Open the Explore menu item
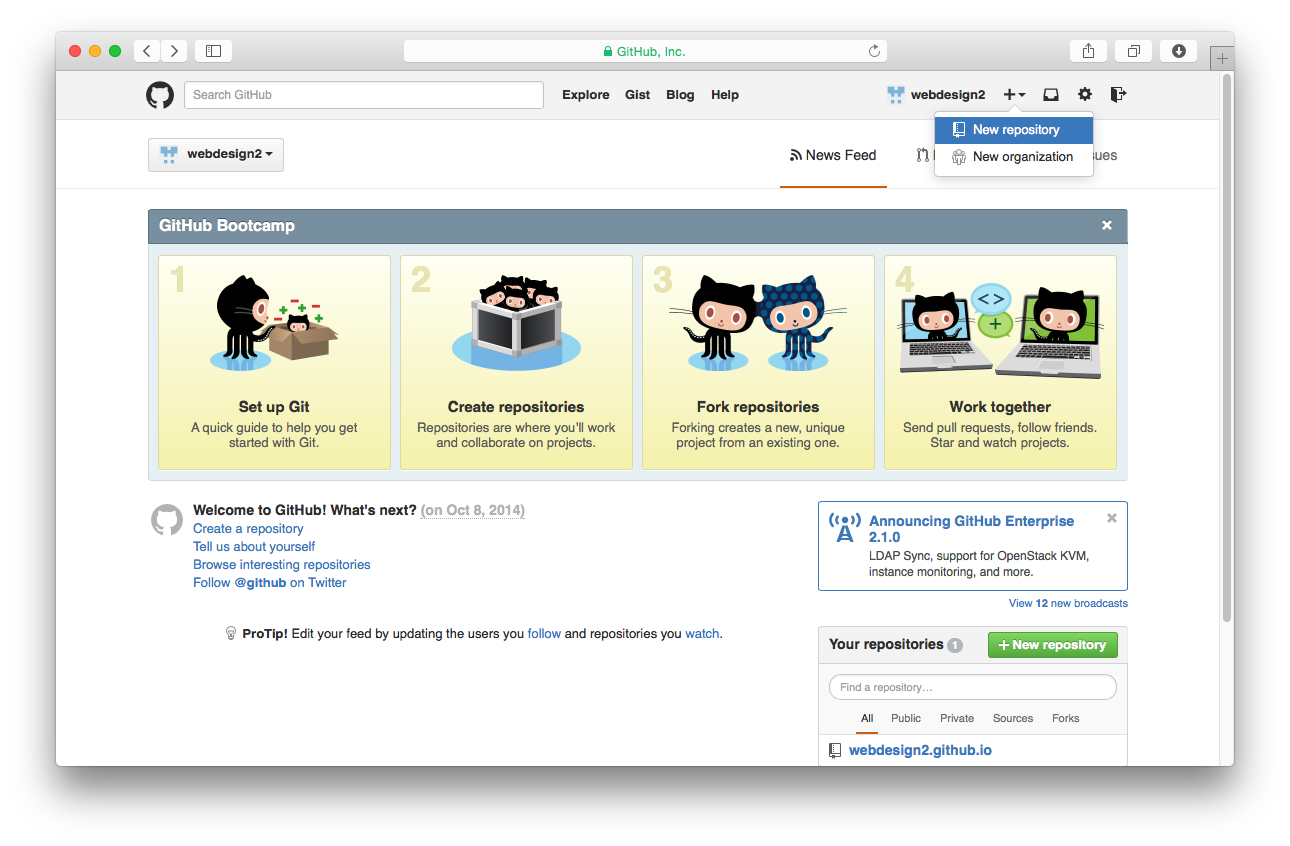The width and height of the screenshot is (1290, 846). pyautogui.click(x=585, y=94)
